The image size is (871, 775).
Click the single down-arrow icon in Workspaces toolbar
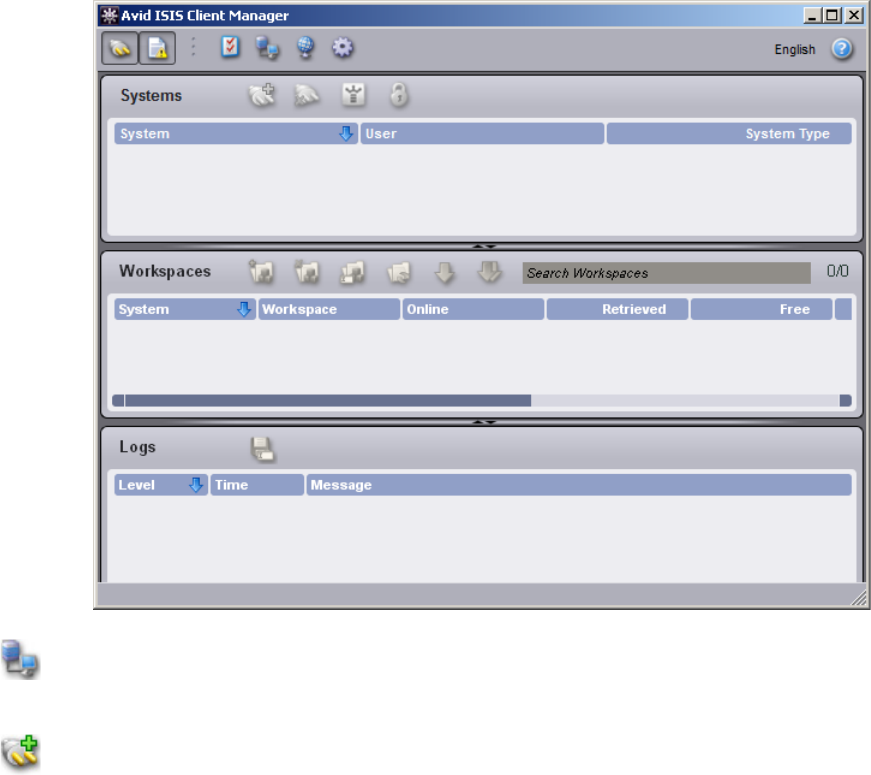click(444, 272)
